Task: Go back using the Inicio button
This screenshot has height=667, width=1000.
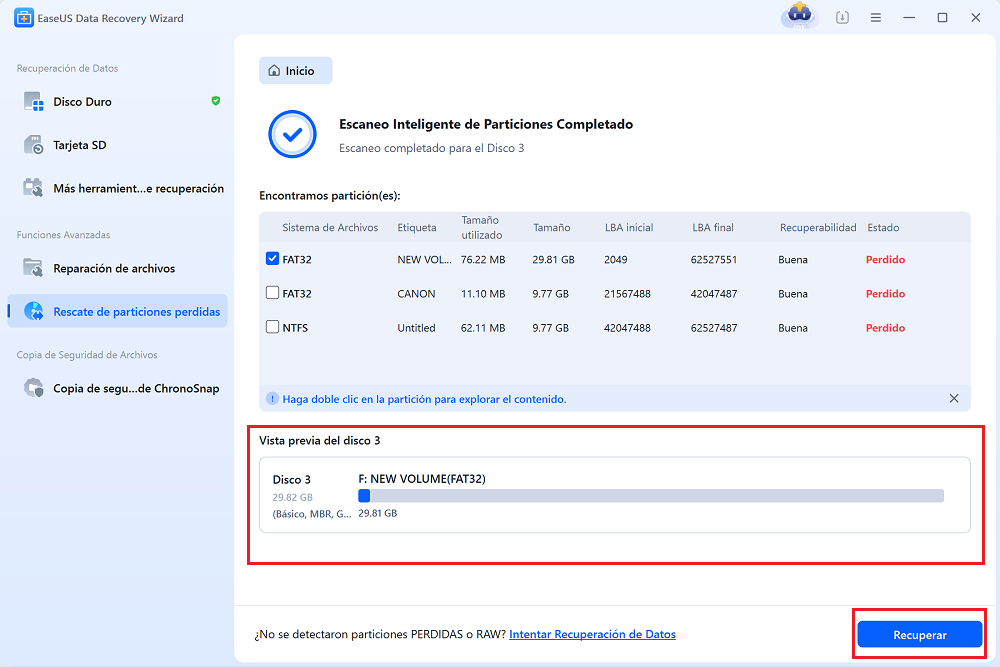Action: click(x=295, y=71)
